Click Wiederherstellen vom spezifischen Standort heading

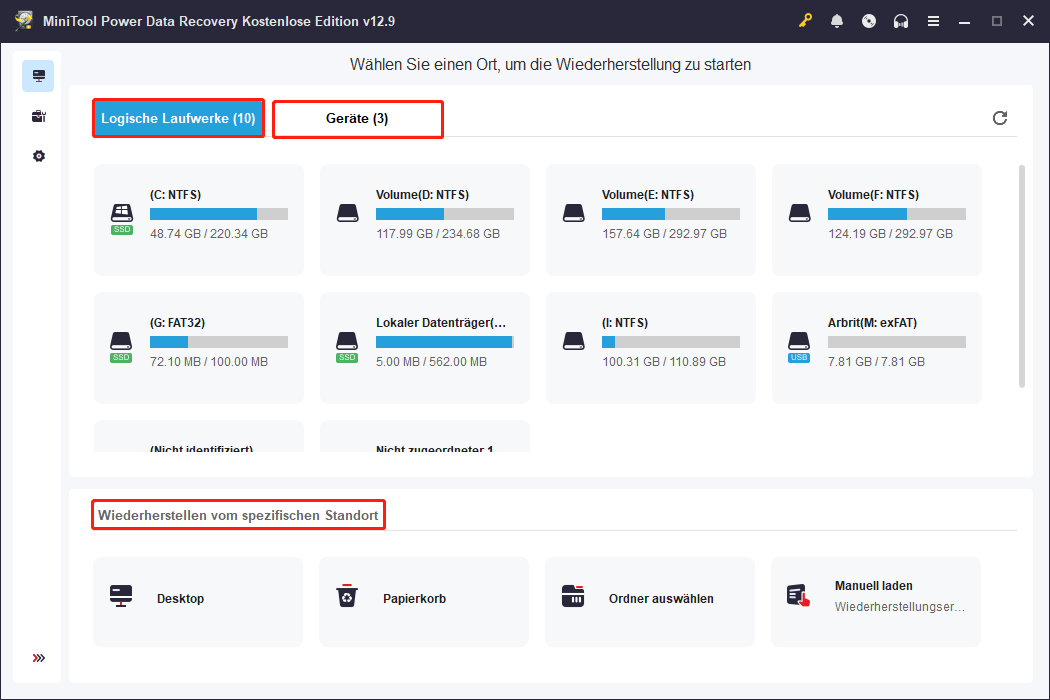[238, 515]
